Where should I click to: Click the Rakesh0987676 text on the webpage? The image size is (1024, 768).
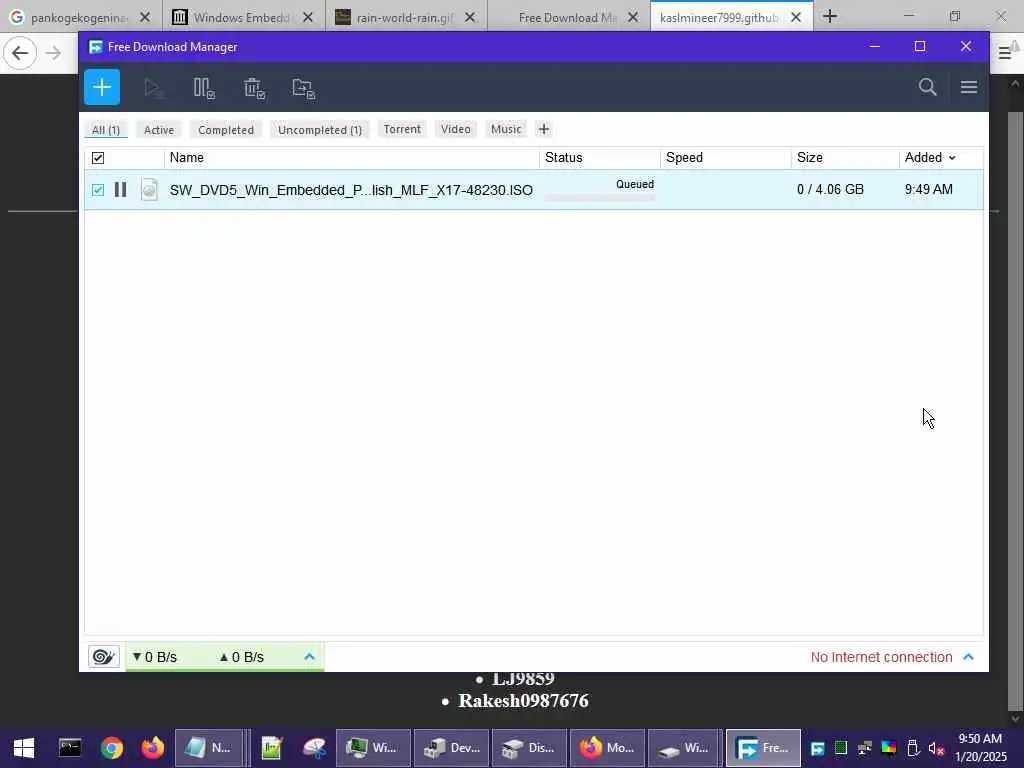tap(523, 701)
